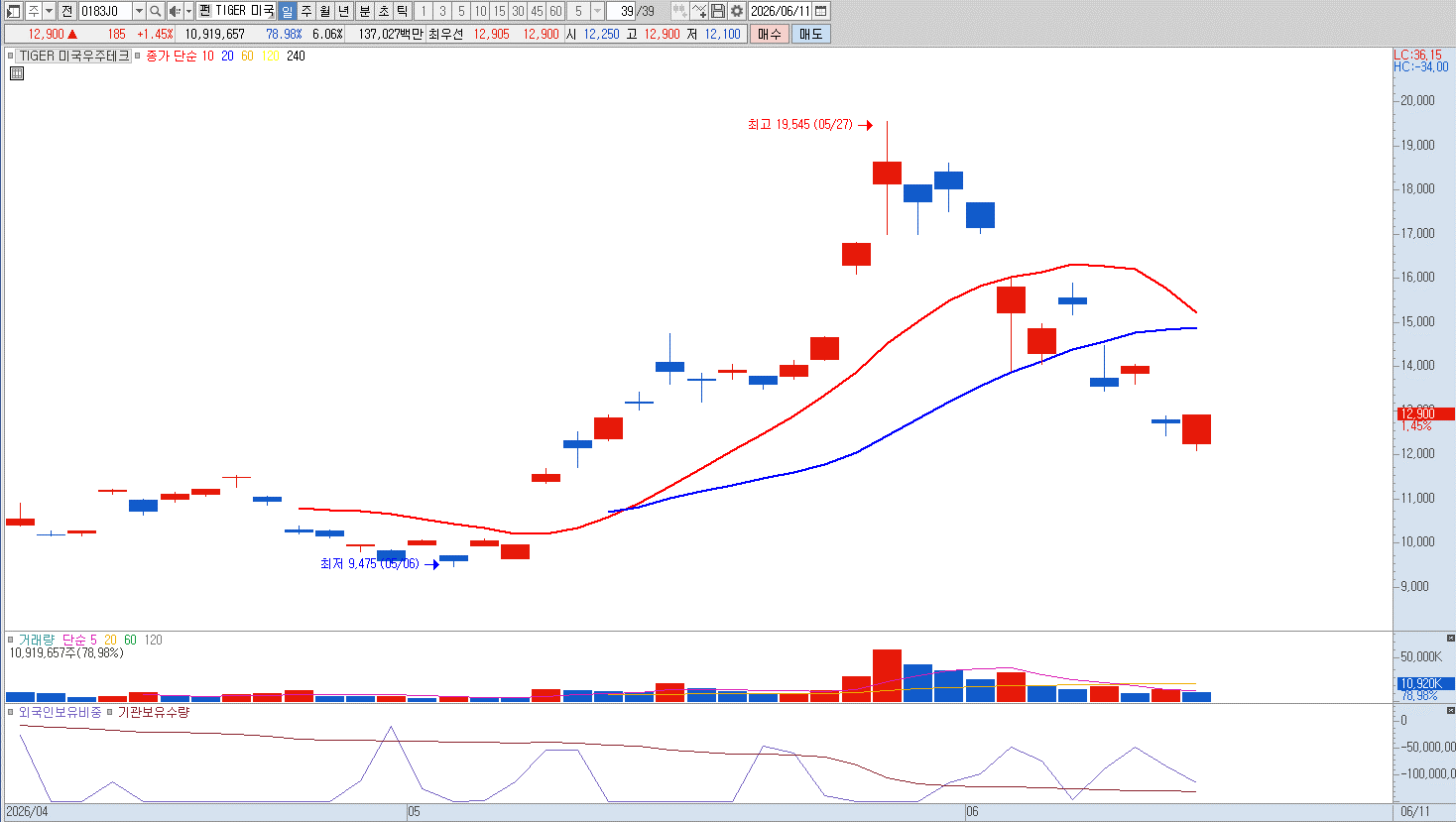Open chart settings gear icon
1456x822 pixels.
click(737, 11)
